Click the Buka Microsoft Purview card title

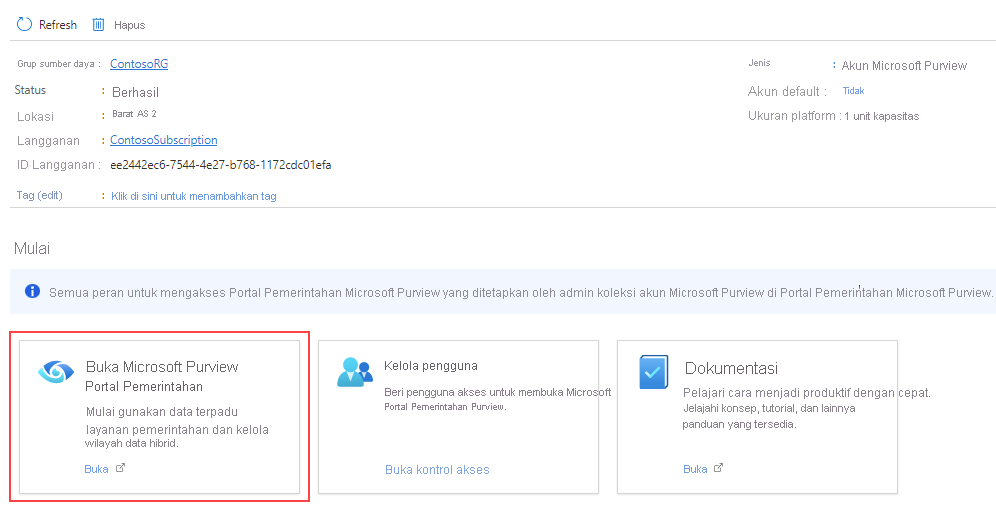pos(162,366)
